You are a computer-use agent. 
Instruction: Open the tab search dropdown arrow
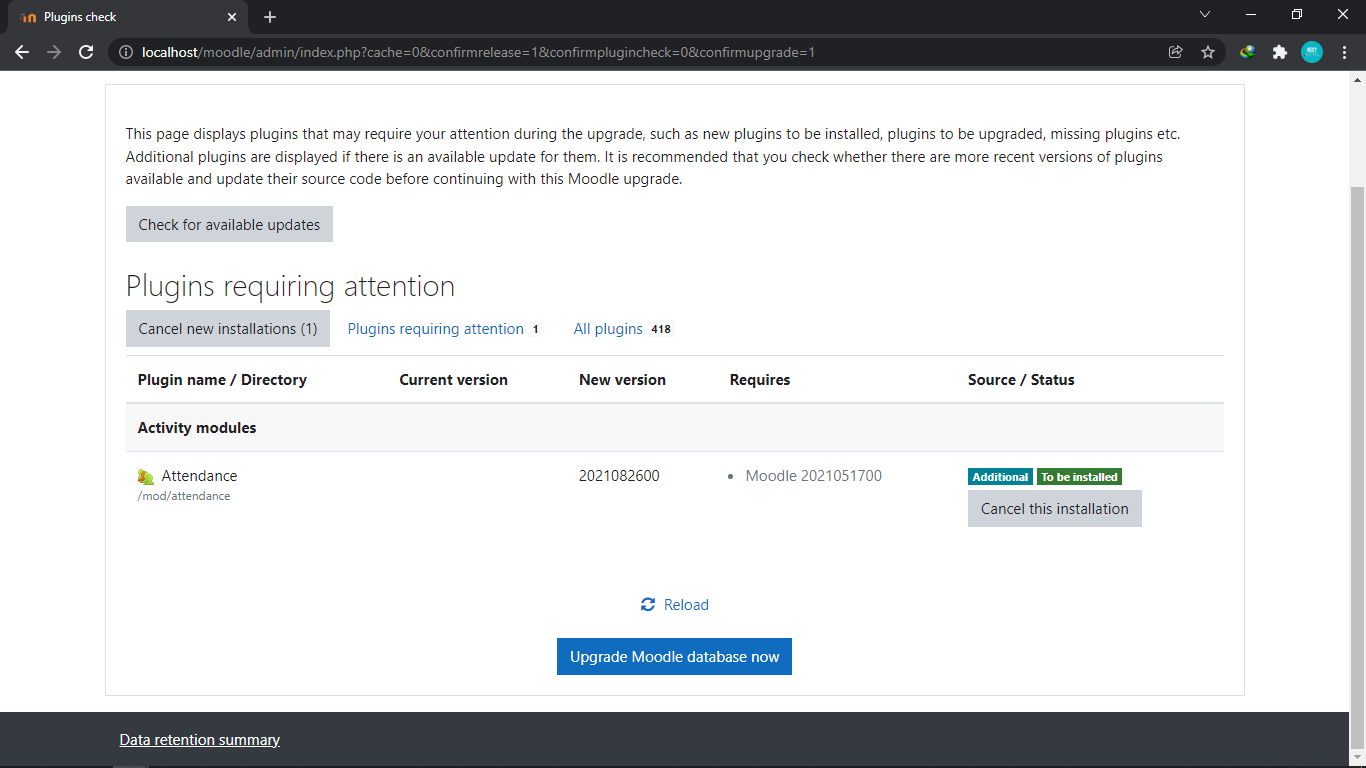pyautogui.click(x=1205, y=15)
